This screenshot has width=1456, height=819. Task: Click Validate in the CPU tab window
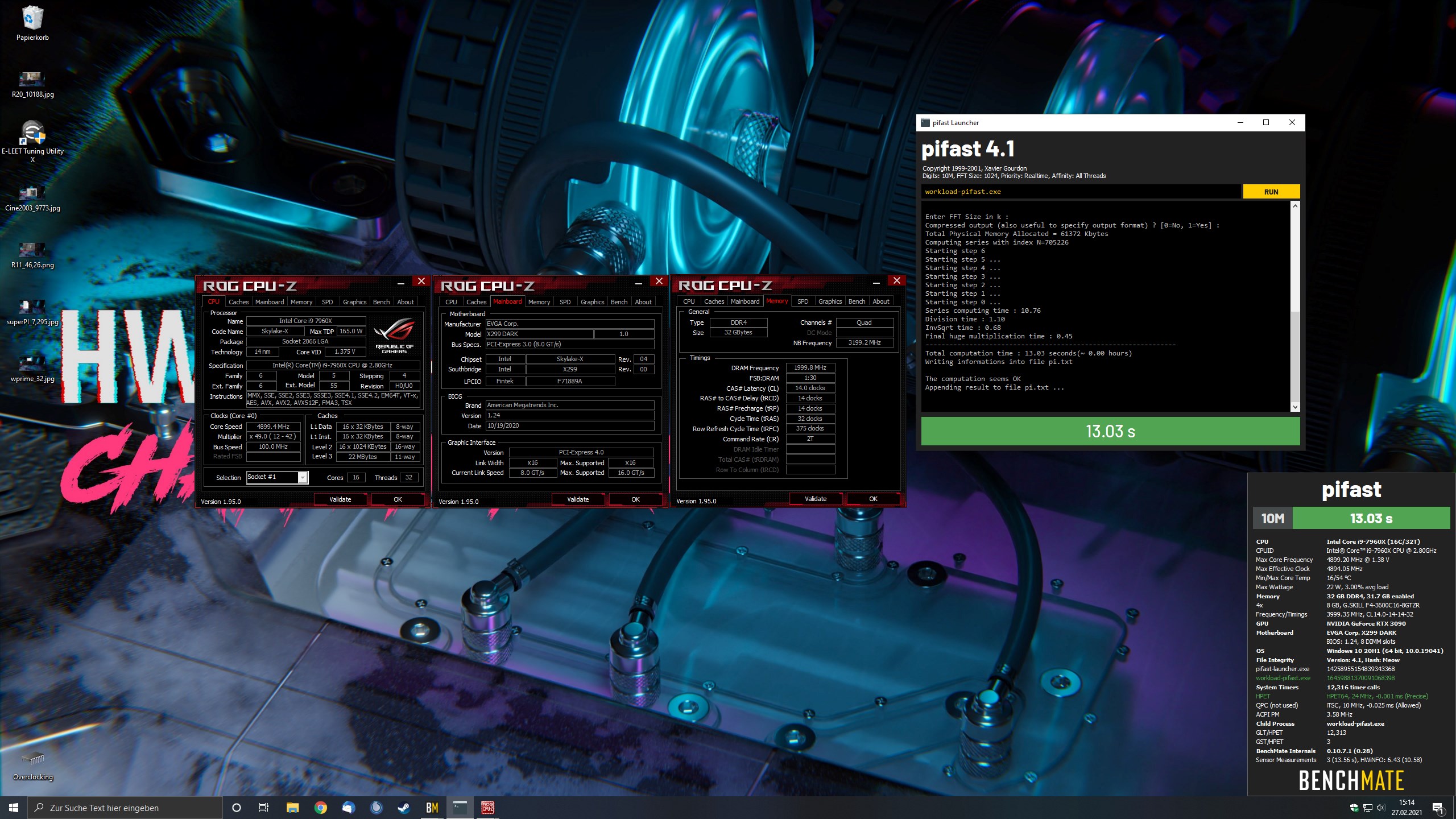[340, 499]
